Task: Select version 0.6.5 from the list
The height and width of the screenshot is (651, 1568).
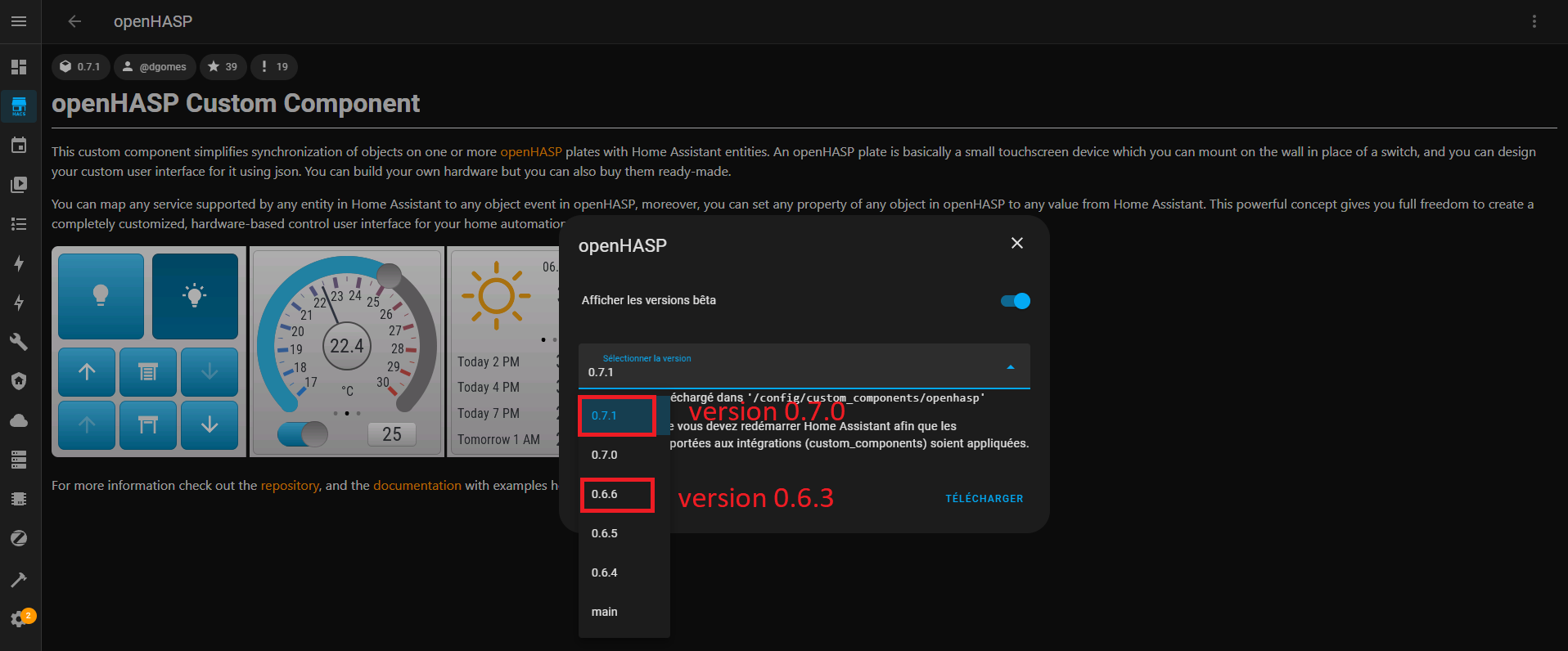Action: (624, 533)
